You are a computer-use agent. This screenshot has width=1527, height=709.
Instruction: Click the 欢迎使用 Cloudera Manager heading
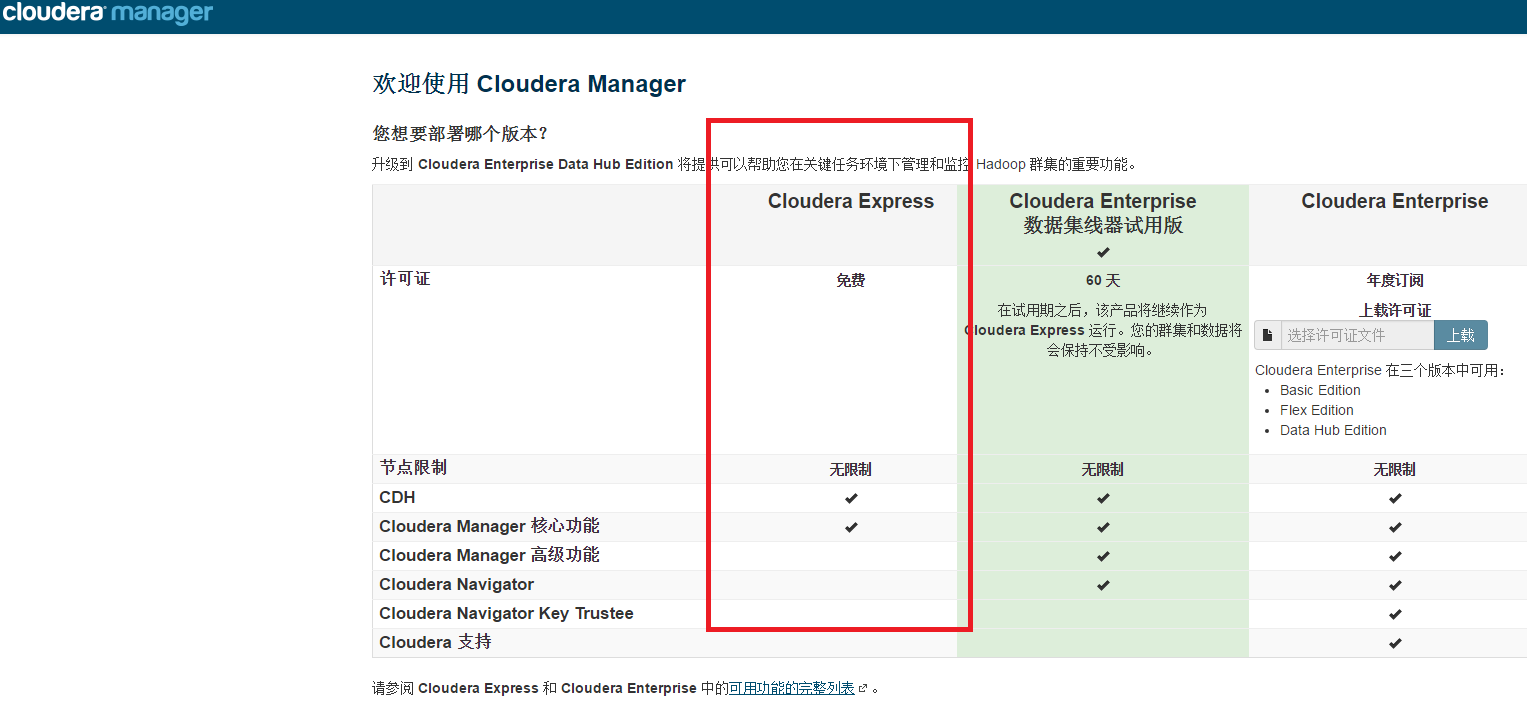[x=529, y=84]
